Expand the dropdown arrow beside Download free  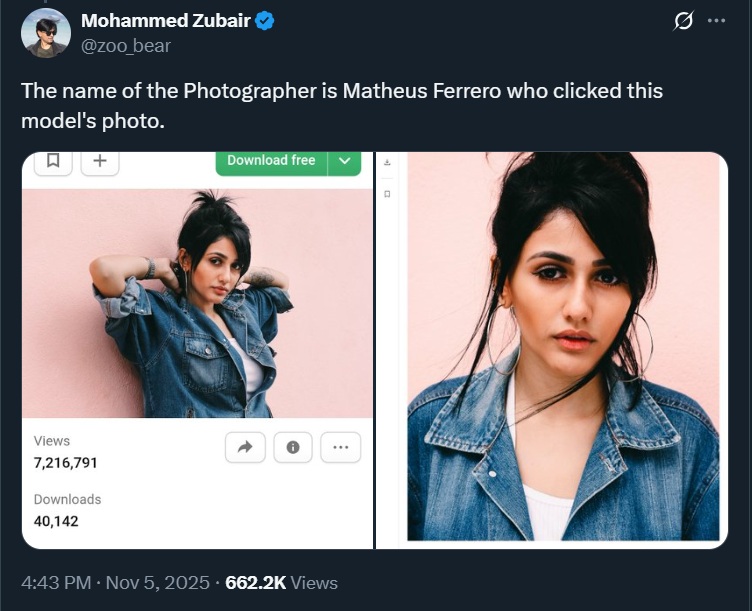point(345,160)
